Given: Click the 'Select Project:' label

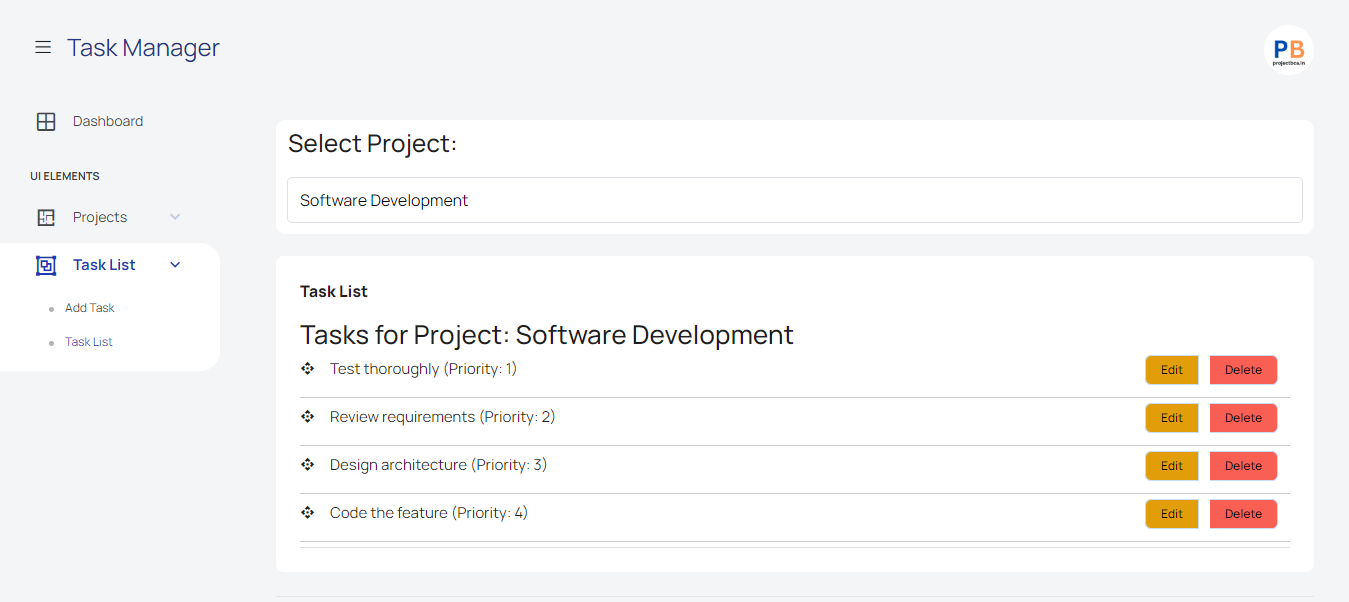Looking at the screenshot, I should pos(372,144).
